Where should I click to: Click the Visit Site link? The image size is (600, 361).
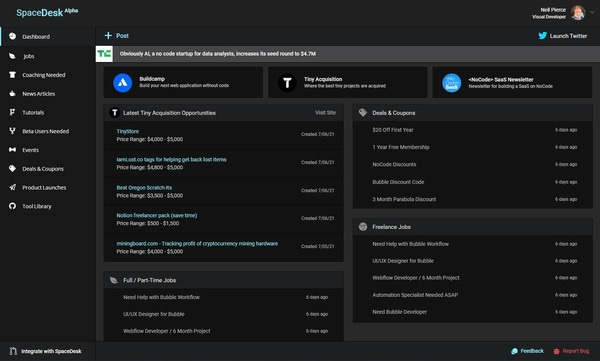[325, 113]
